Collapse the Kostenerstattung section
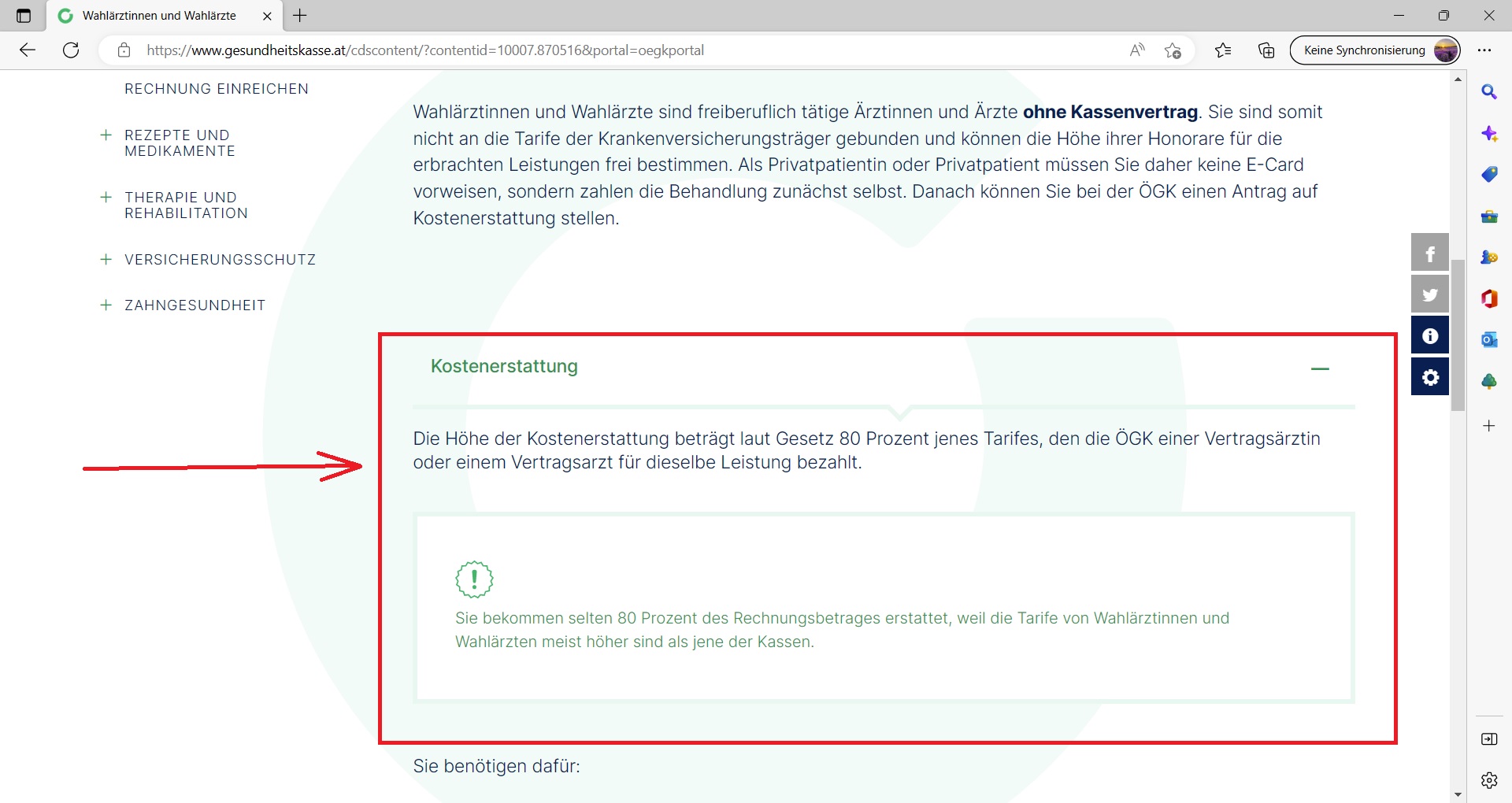This screenshot has height=803, width=1512. [x=1320, y=368]
